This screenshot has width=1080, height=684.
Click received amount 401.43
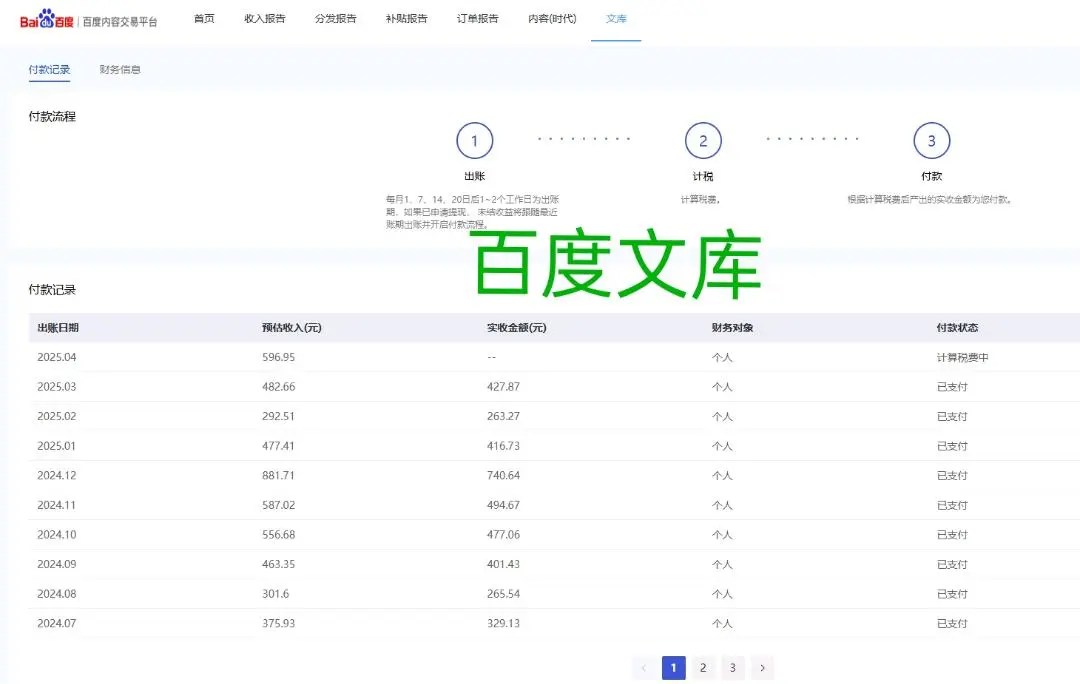503,564
